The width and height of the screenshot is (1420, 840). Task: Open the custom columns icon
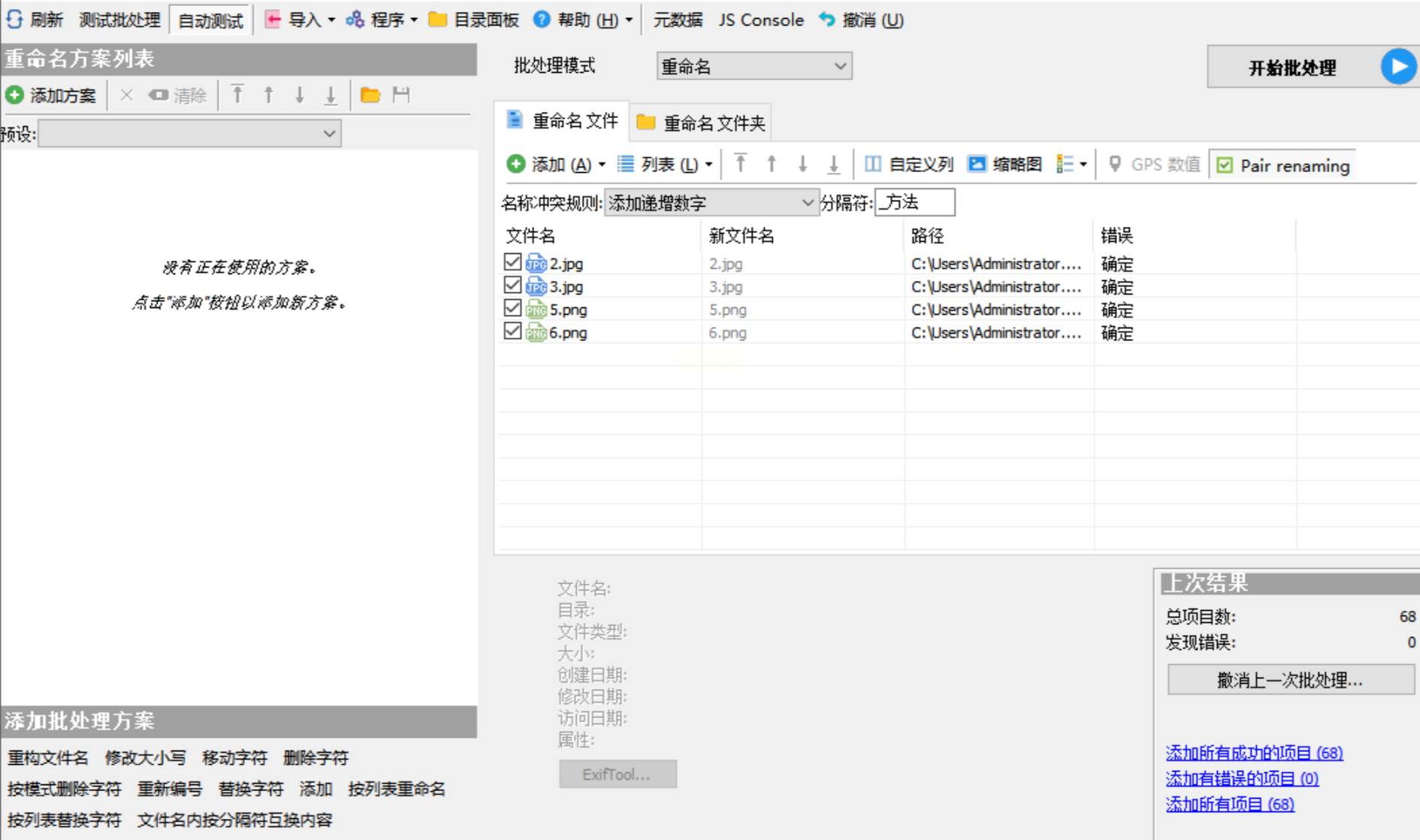click(872, 164)
